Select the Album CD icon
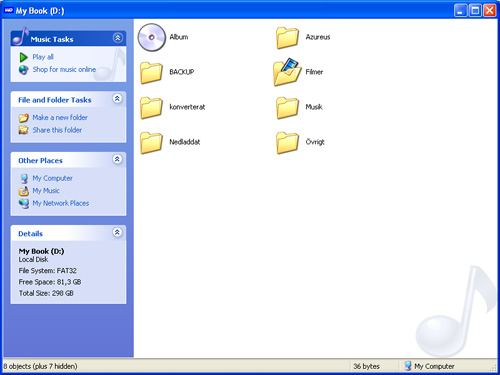Image resolution: width=500 pixels, height=375 pixels. click(152, 37)
